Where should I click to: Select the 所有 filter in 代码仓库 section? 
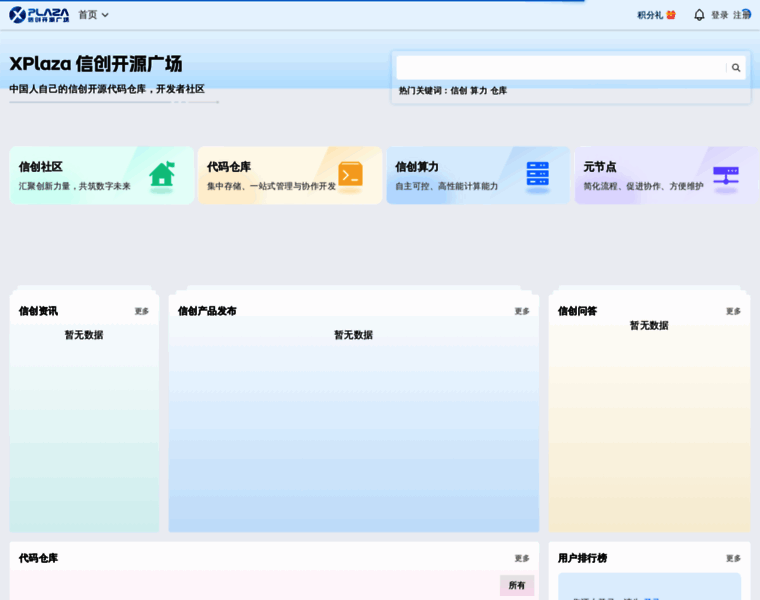click(x=517, y=585)
